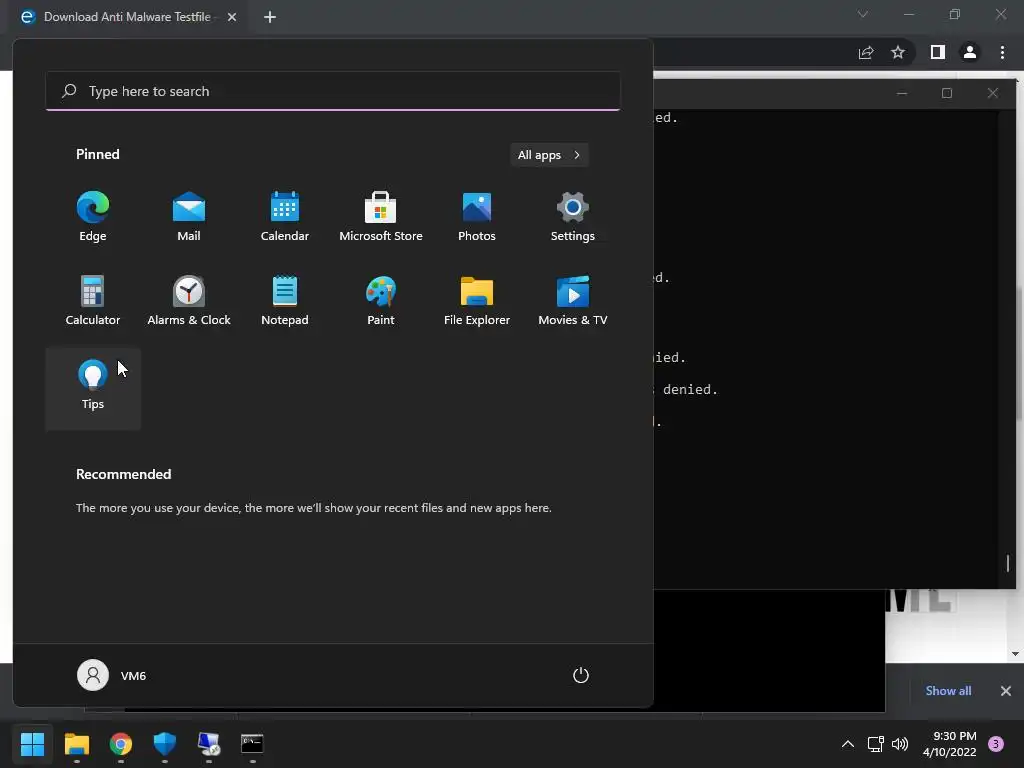This screenshot has width=1024, height=768.
Task: Open Alarms & Clock
Action: [x=189, y=301]
